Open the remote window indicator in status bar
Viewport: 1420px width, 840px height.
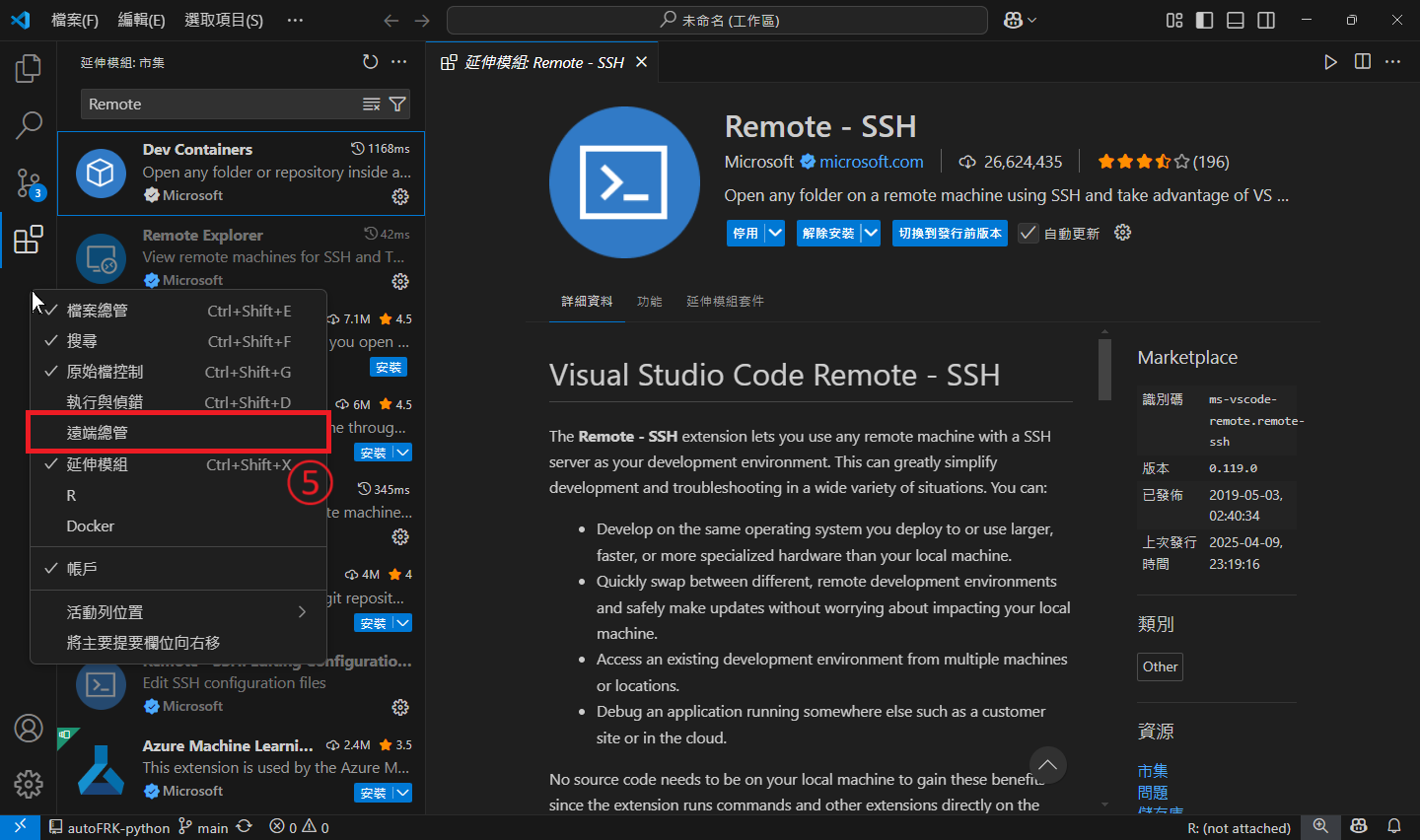(x=20, y=827)
